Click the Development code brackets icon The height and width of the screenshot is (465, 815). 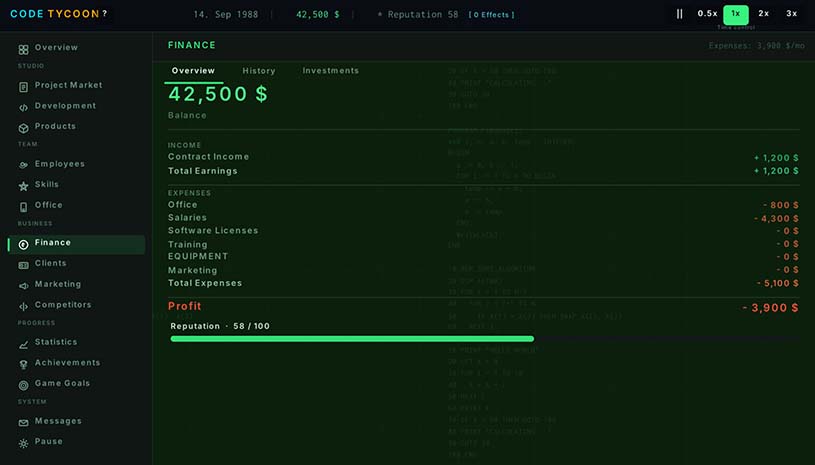pyautogui.click(x=23, y=108)
